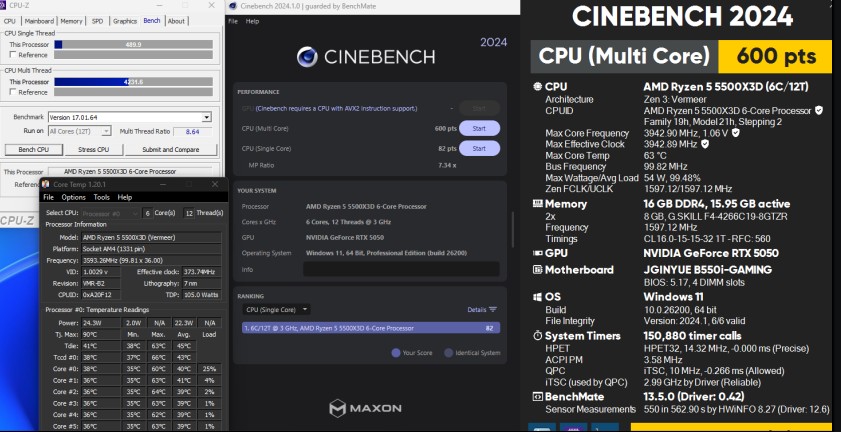
Task: Open the File menu in Cinebench
Action: click(233, 21)
